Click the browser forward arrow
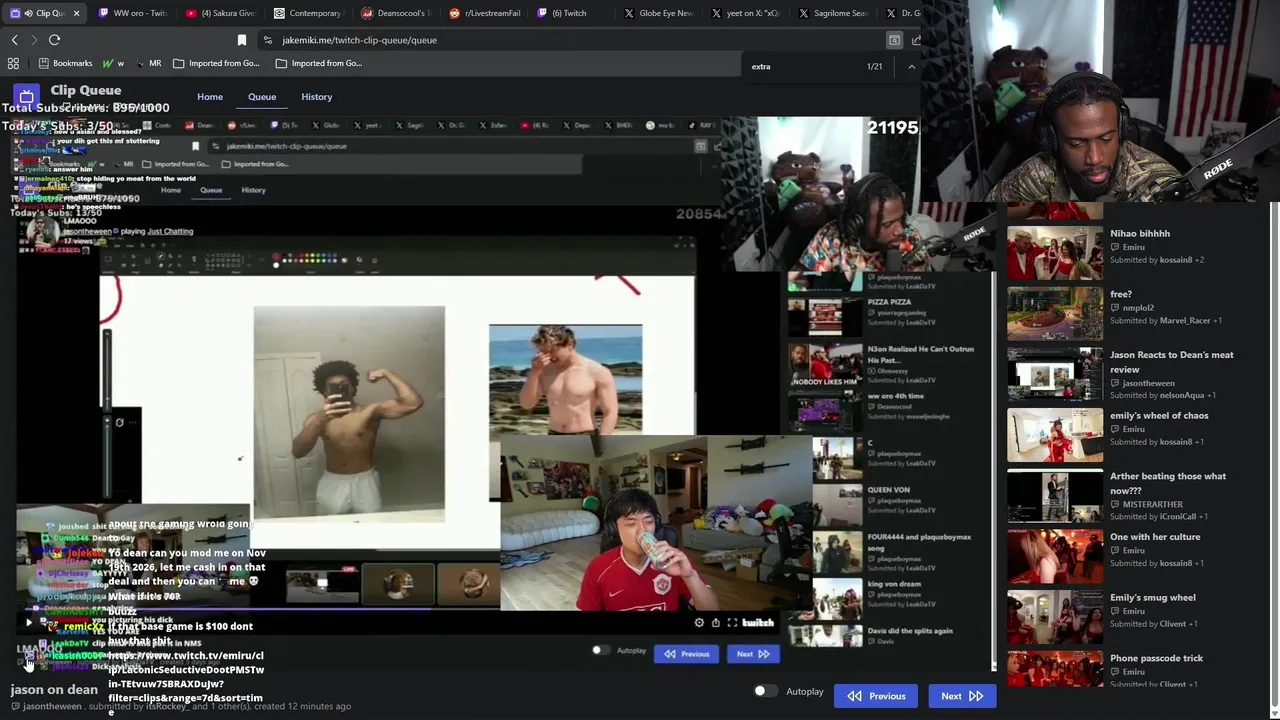Screen dimensions: 1280x720 point(34,40)
